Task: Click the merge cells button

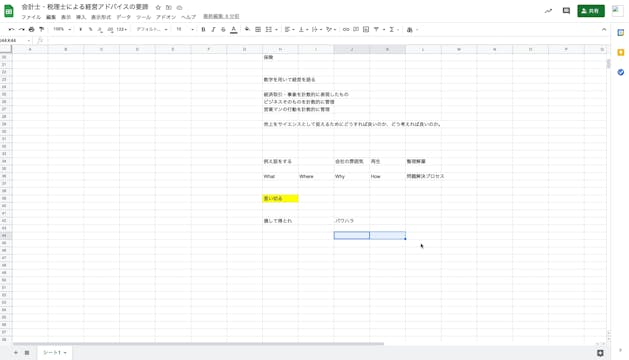Action: click(x=269, y=29)
